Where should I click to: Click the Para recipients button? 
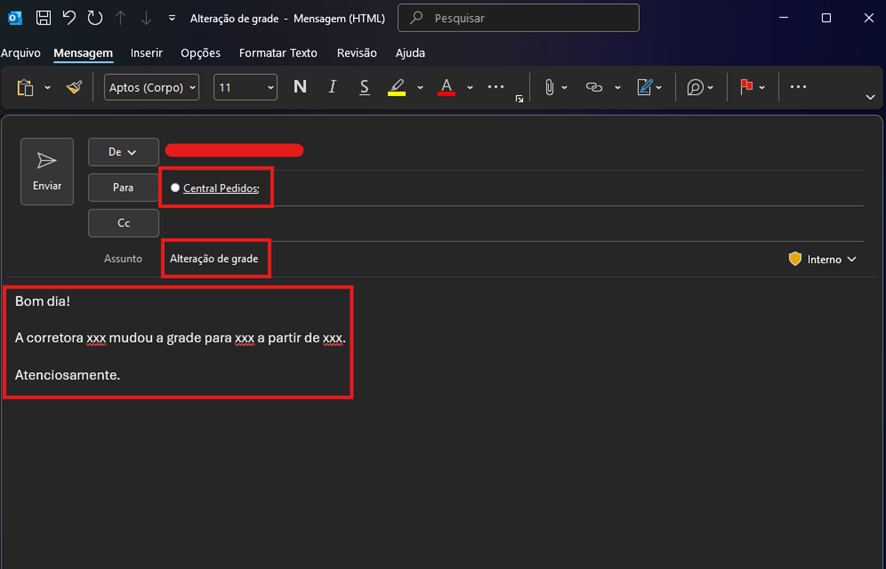coord(123,188)
